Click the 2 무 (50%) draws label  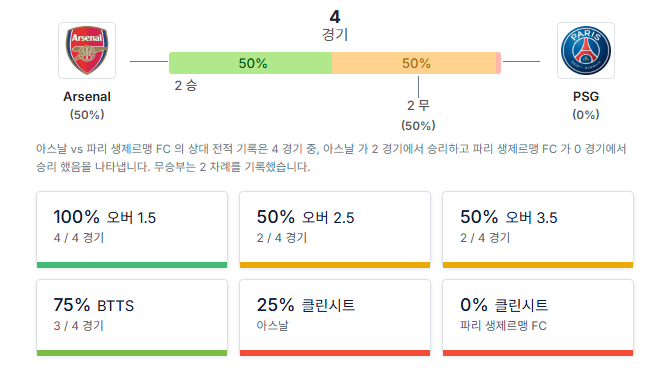click(418, 115)
